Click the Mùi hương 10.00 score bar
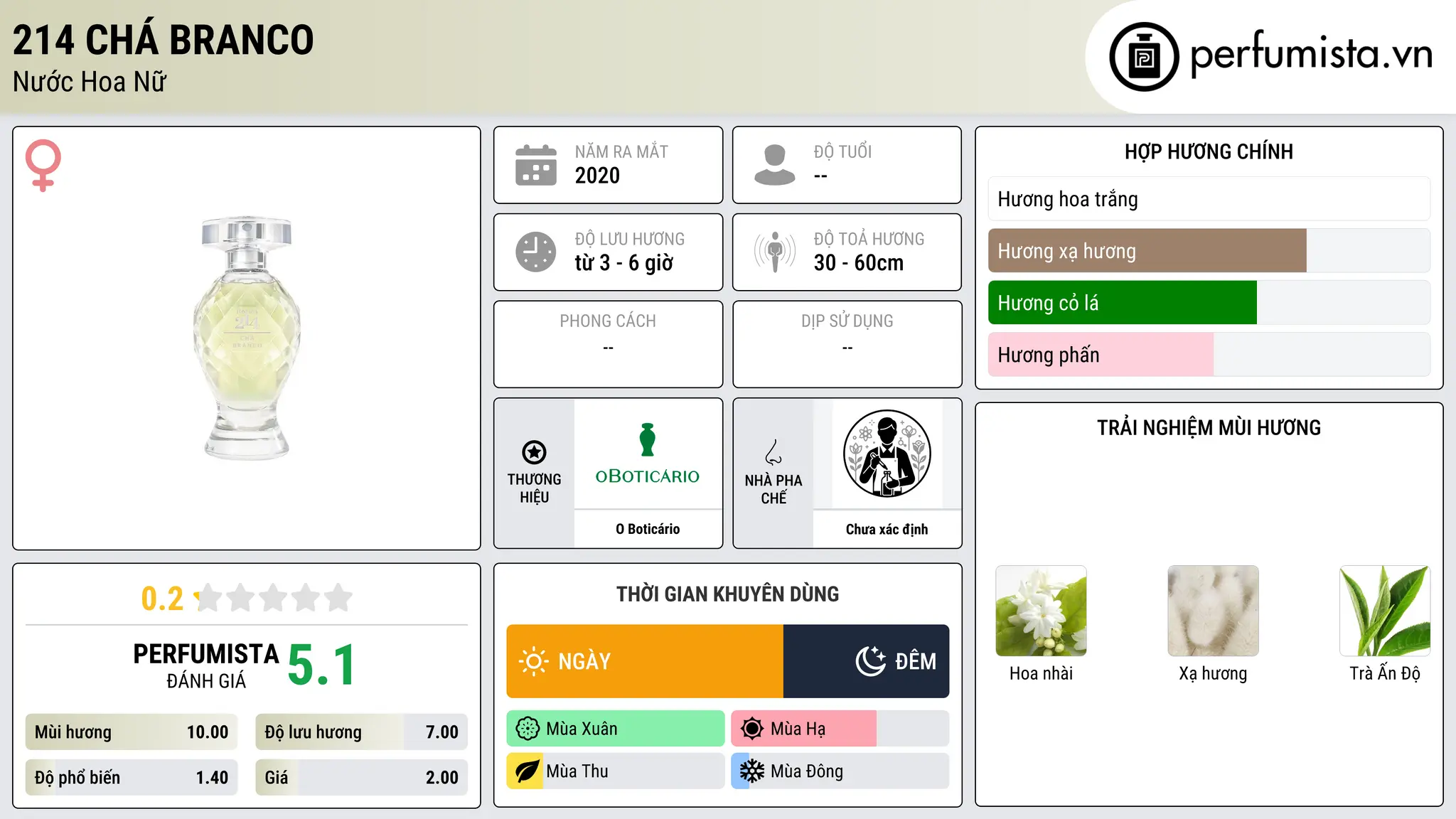 [132, 732]
